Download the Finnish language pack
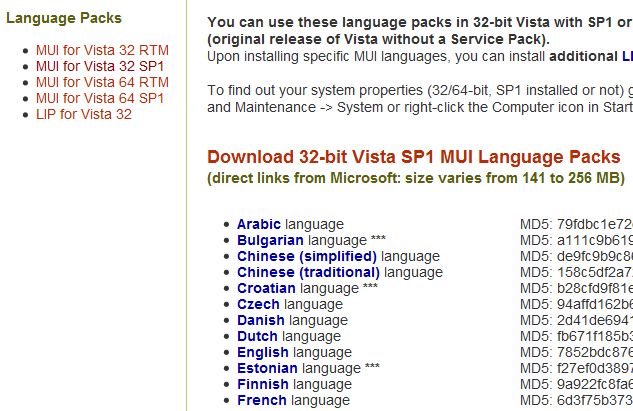Screen dimensions: 633x411 point(262,384)
